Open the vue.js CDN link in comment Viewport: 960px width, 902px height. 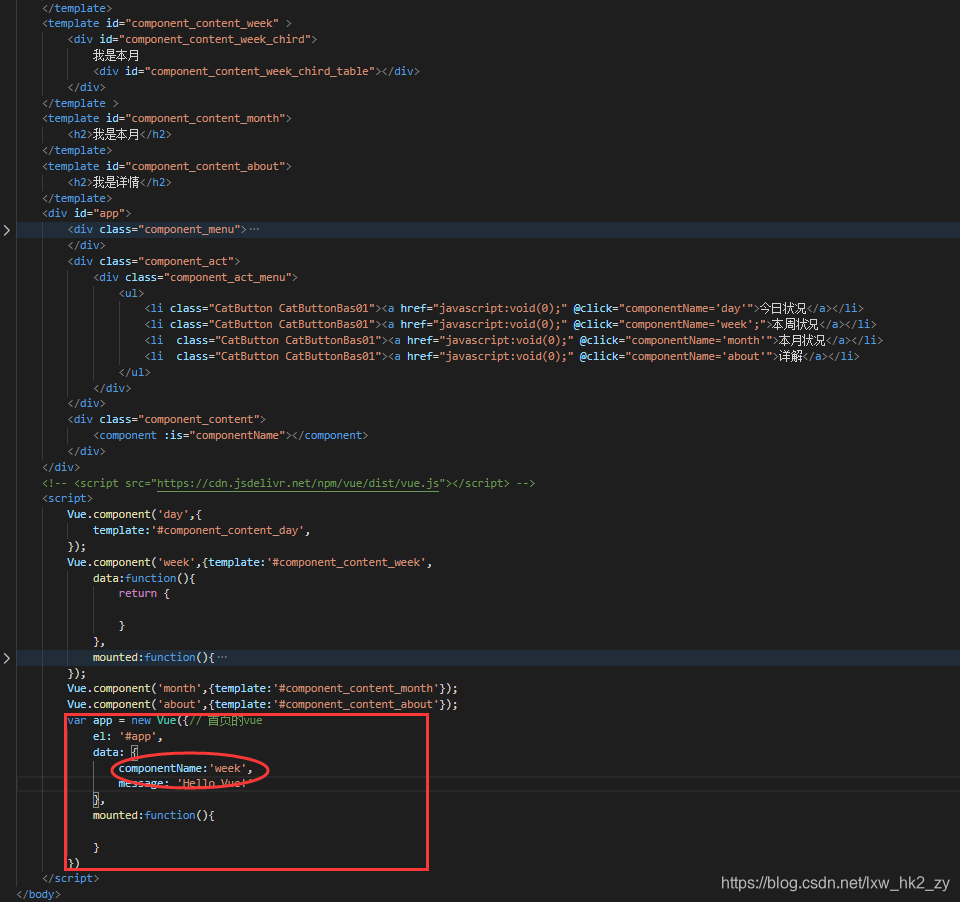[298, 483]
